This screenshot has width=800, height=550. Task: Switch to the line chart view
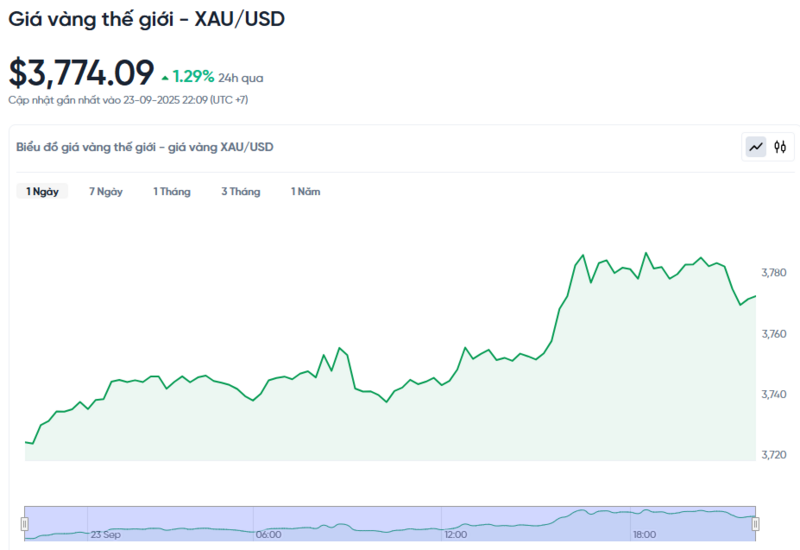coord(755,147)
